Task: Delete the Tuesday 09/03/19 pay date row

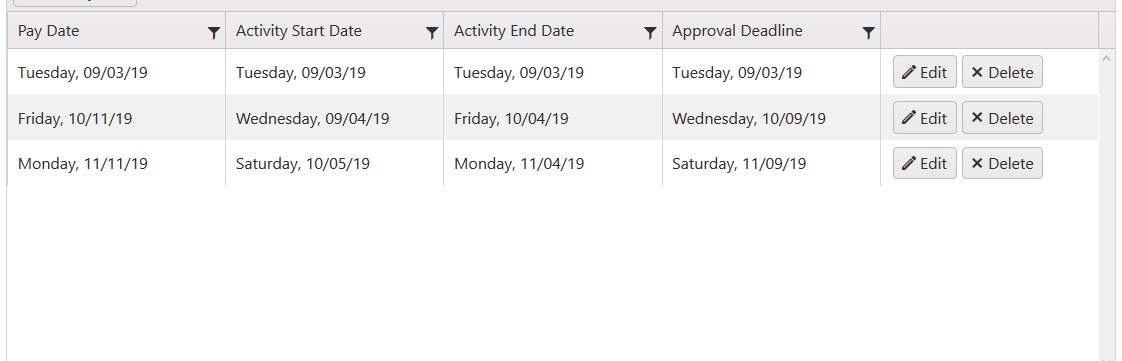Action: pyautogui.click(x=1002, y=72)
